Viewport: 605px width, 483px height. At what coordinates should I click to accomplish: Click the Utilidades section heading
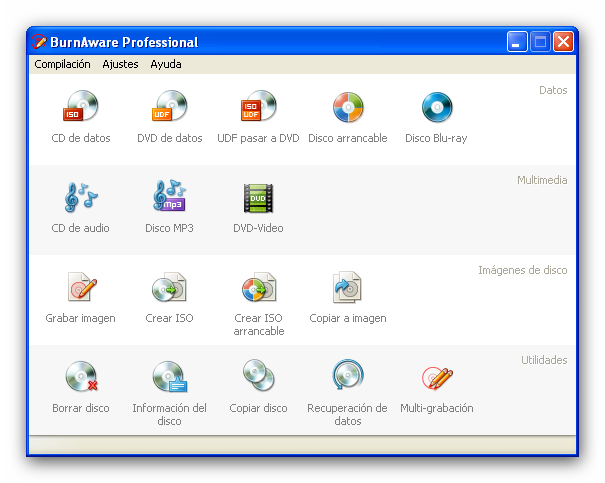click(544, 360)
